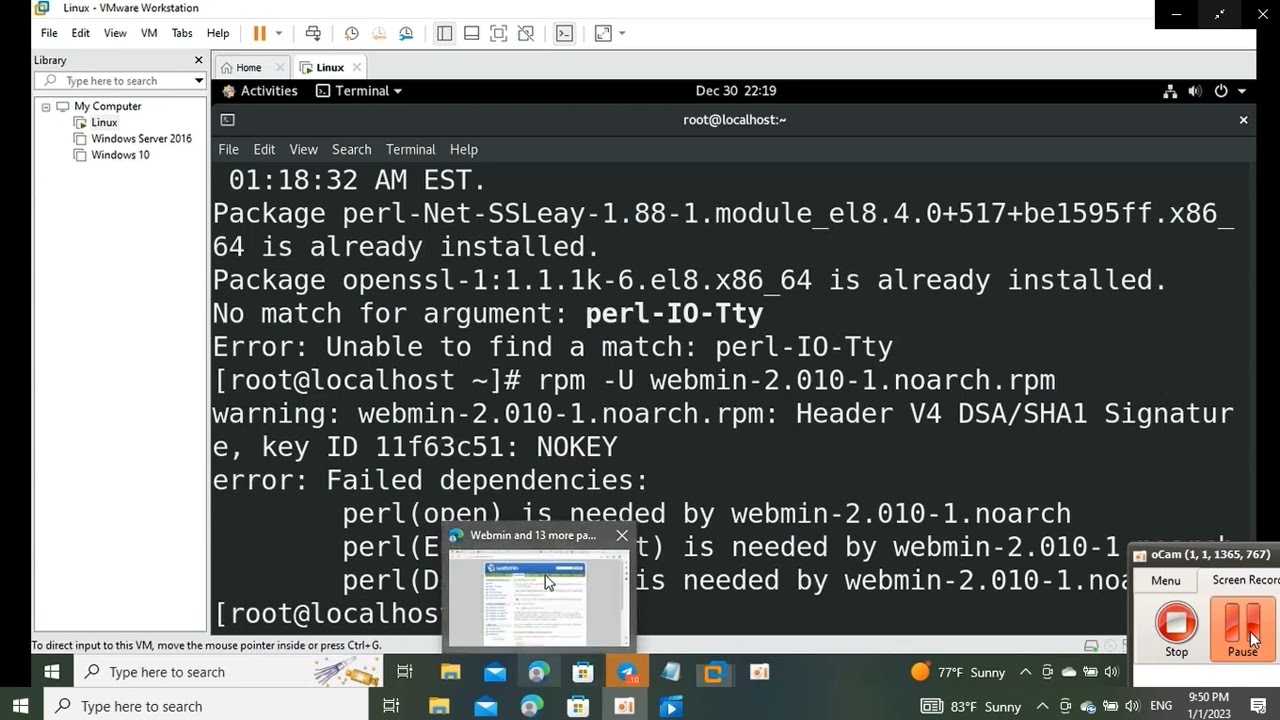Click ENG language indicator
The image size is (1280, 720).
pyautogui.click(x=1161, y=706)
